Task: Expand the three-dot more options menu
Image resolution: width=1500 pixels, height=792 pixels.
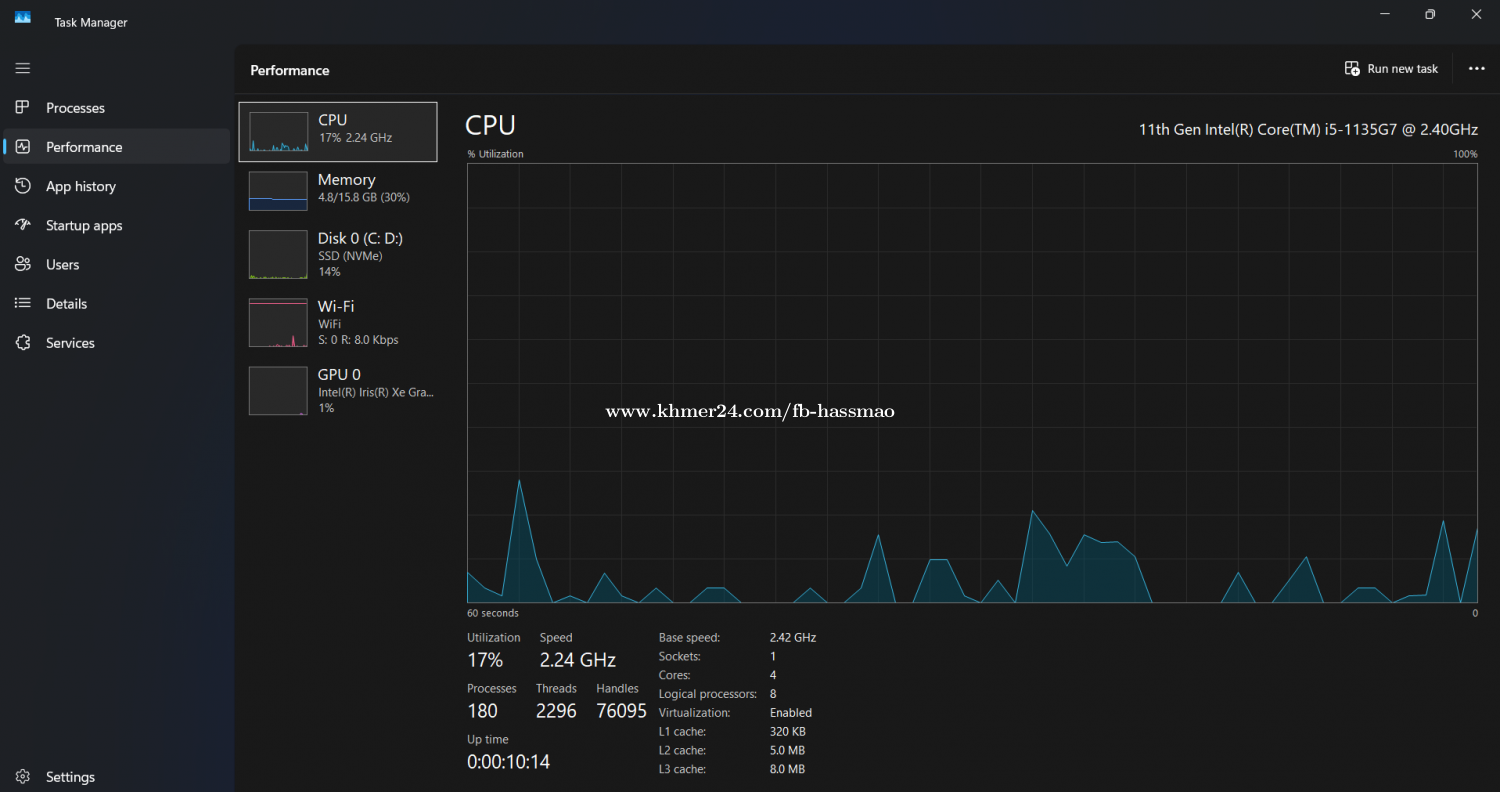Action: point(1476,69)
